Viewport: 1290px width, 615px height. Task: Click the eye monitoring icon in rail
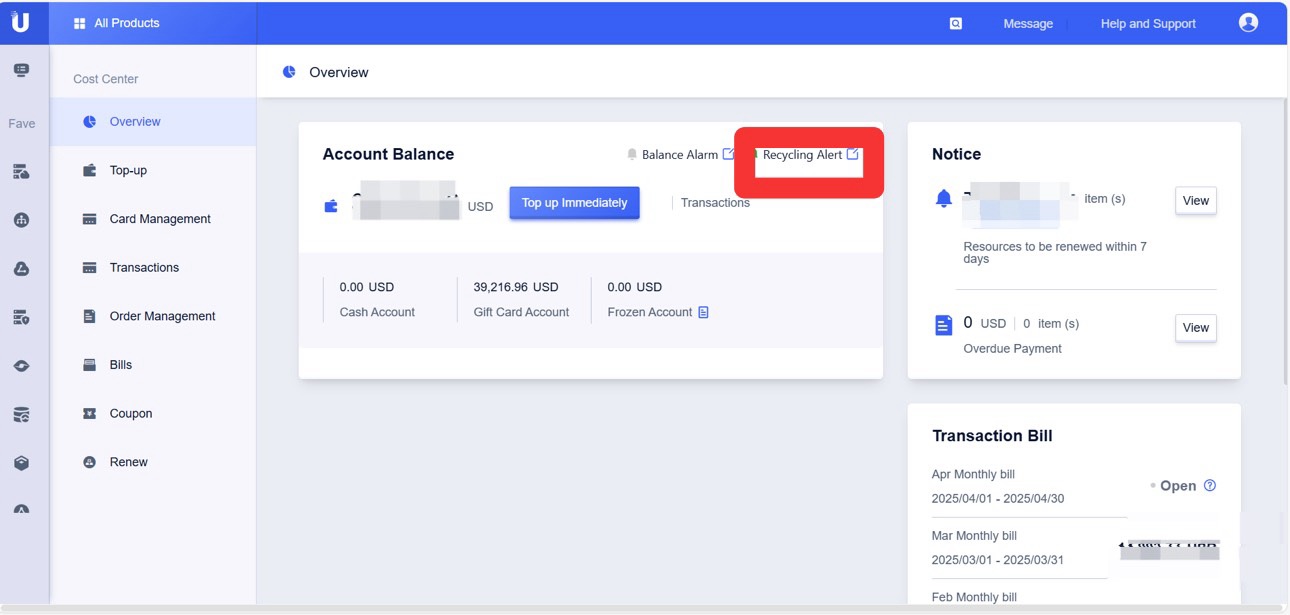pos(21,366)
